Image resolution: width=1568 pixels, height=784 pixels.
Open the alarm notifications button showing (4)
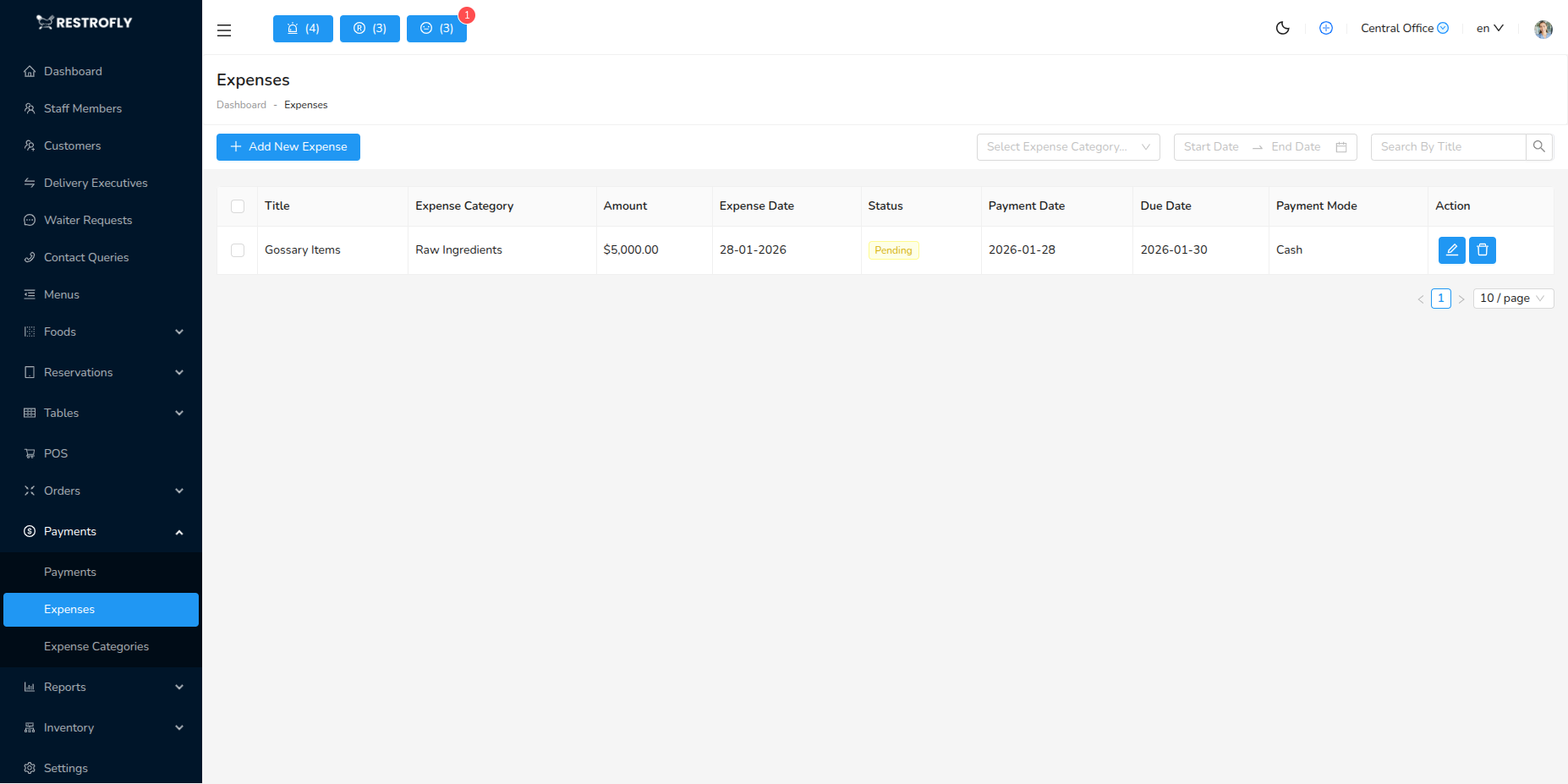tap(302, 28)
